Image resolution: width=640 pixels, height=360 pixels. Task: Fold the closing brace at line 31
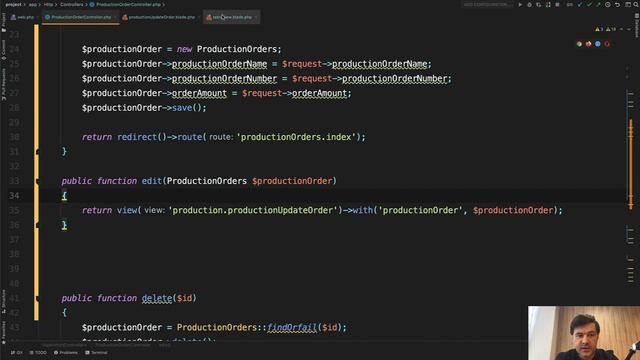(38, 151)
